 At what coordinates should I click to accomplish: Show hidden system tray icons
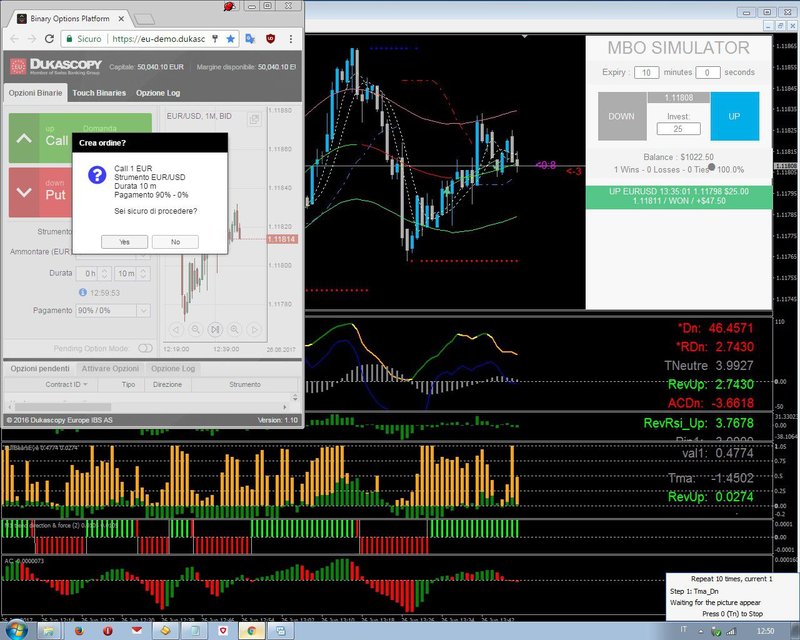(x=701, y=632)
